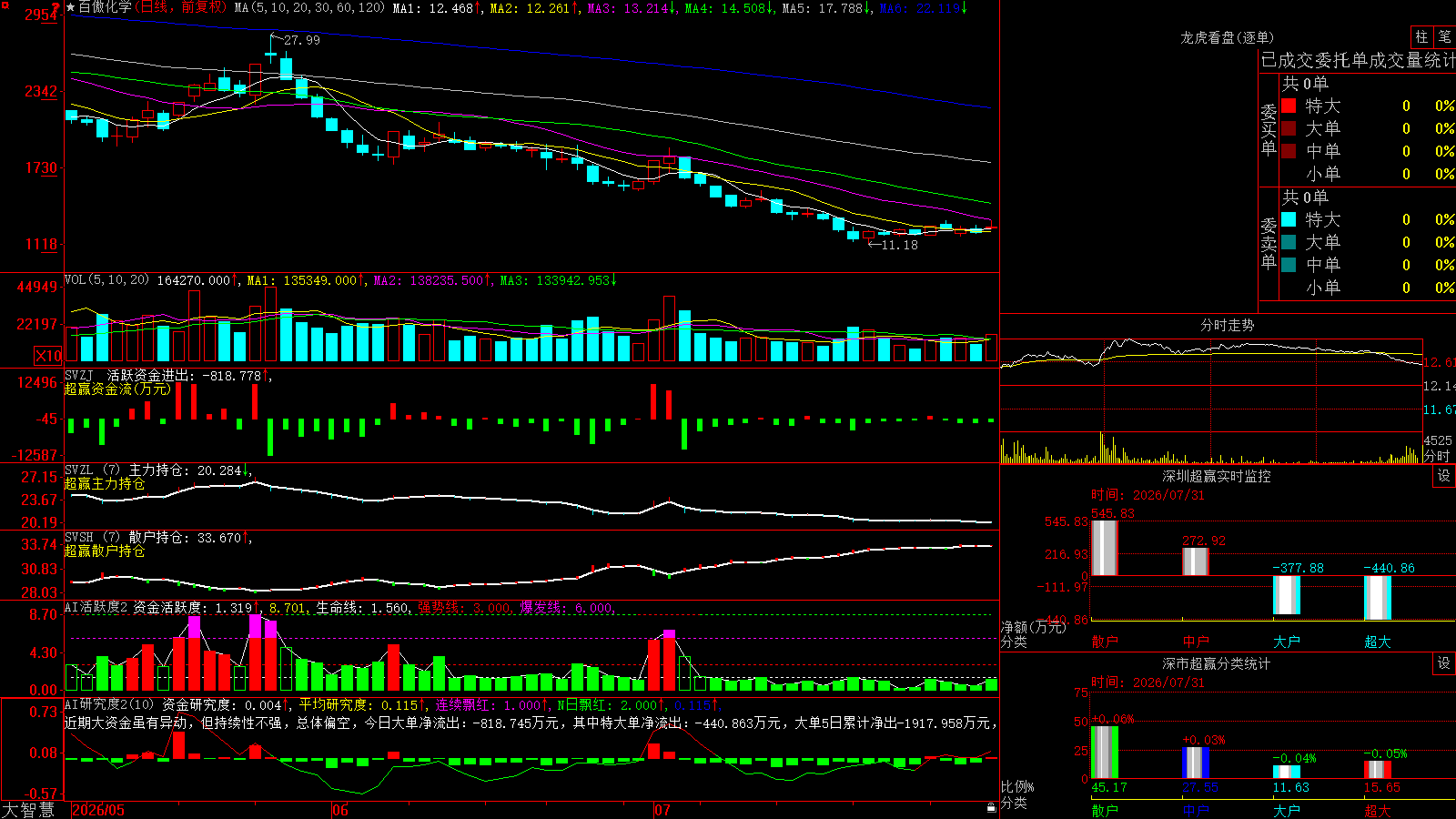Image resolution: width=1456 pixels, height=819 pixels.
Task: Click the -377.88 大户 bar in real-time monitor
Action: [x=1287, y=595]
